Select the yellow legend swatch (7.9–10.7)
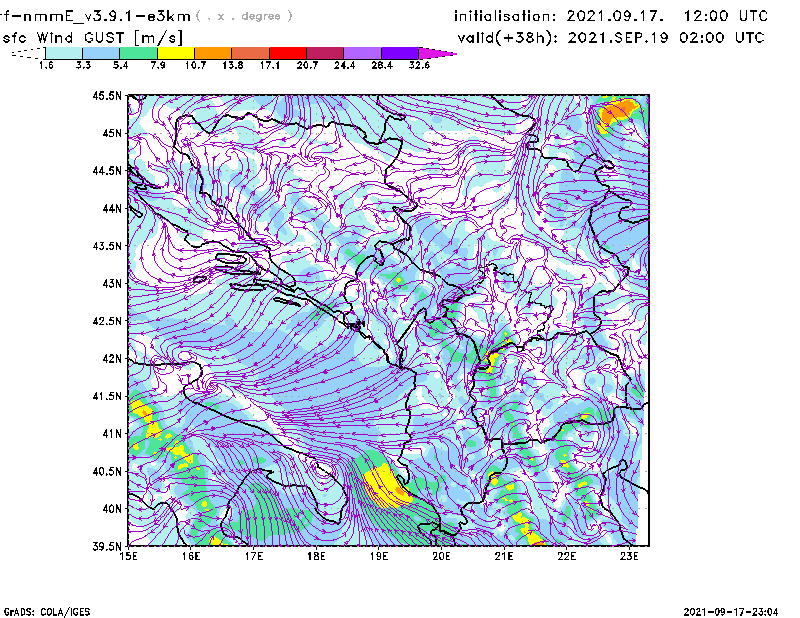Screen dimensions: 800x618 (176, 53)
